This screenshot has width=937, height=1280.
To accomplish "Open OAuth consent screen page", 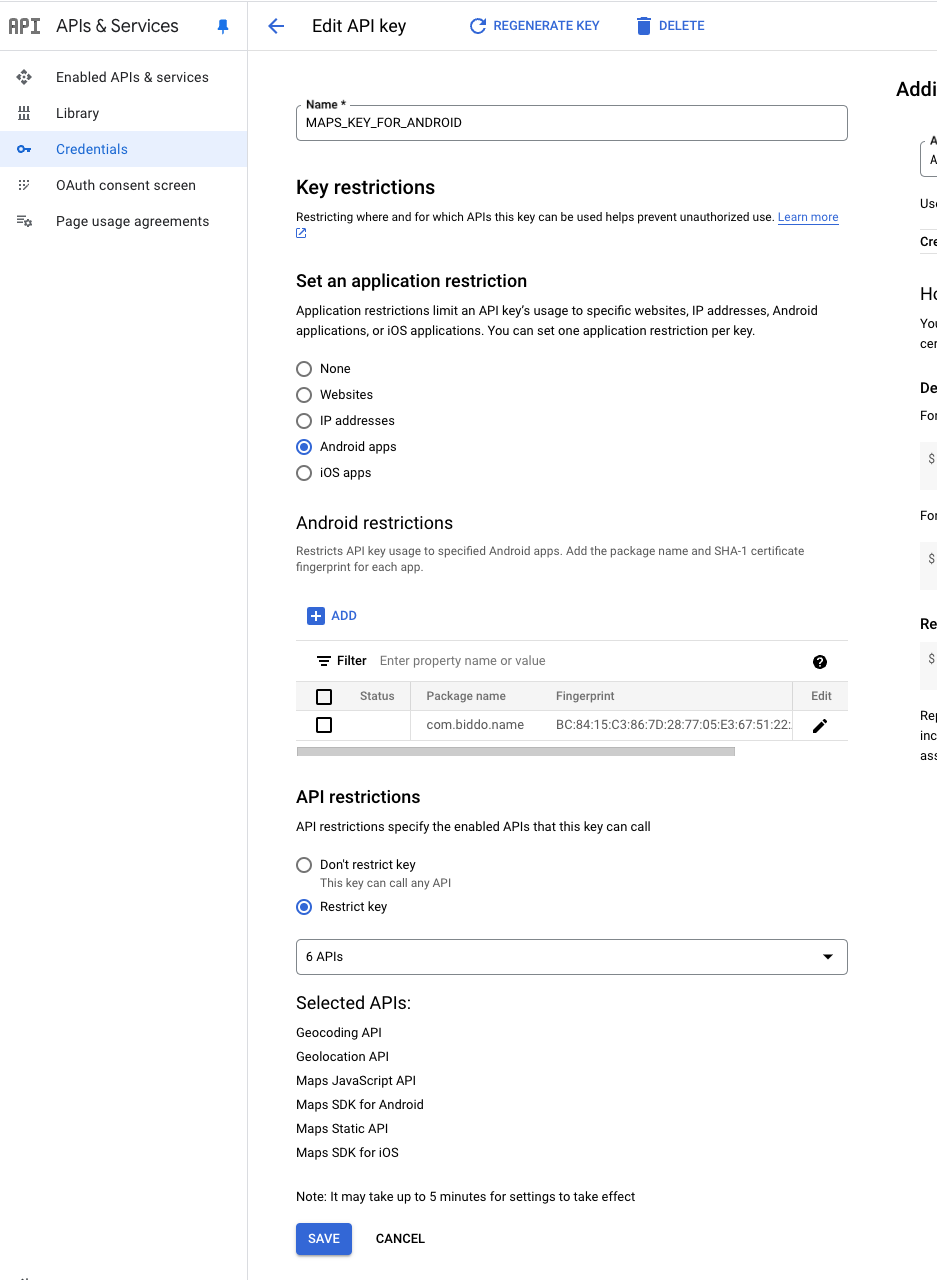I will [x=124, y=185].
